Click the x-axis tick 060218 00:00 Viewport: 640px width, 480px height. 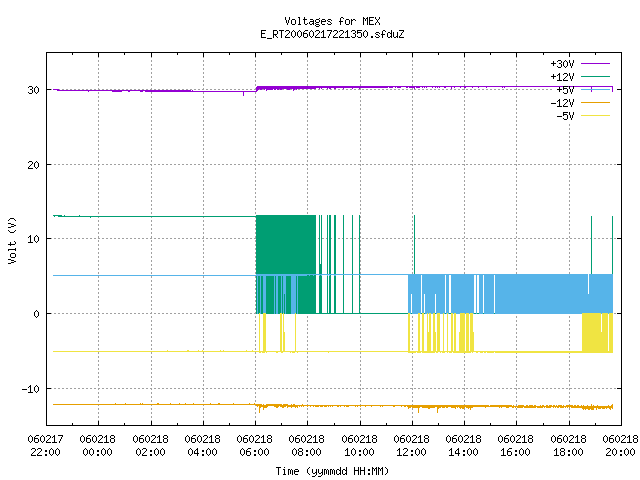[x=98, y=446]
